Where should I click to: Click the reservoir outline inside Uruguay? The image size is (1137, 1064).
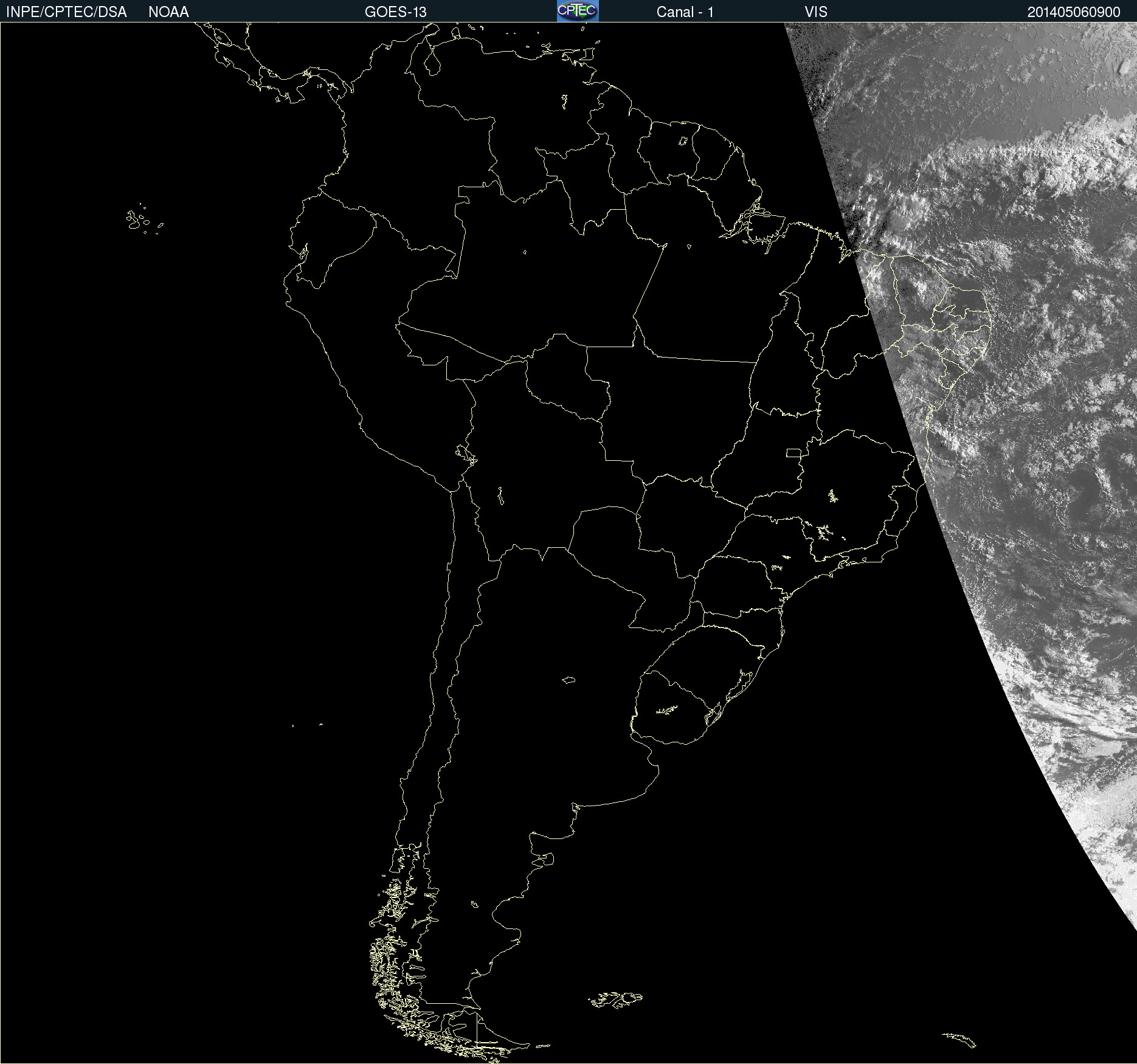(x=667, y=710)
